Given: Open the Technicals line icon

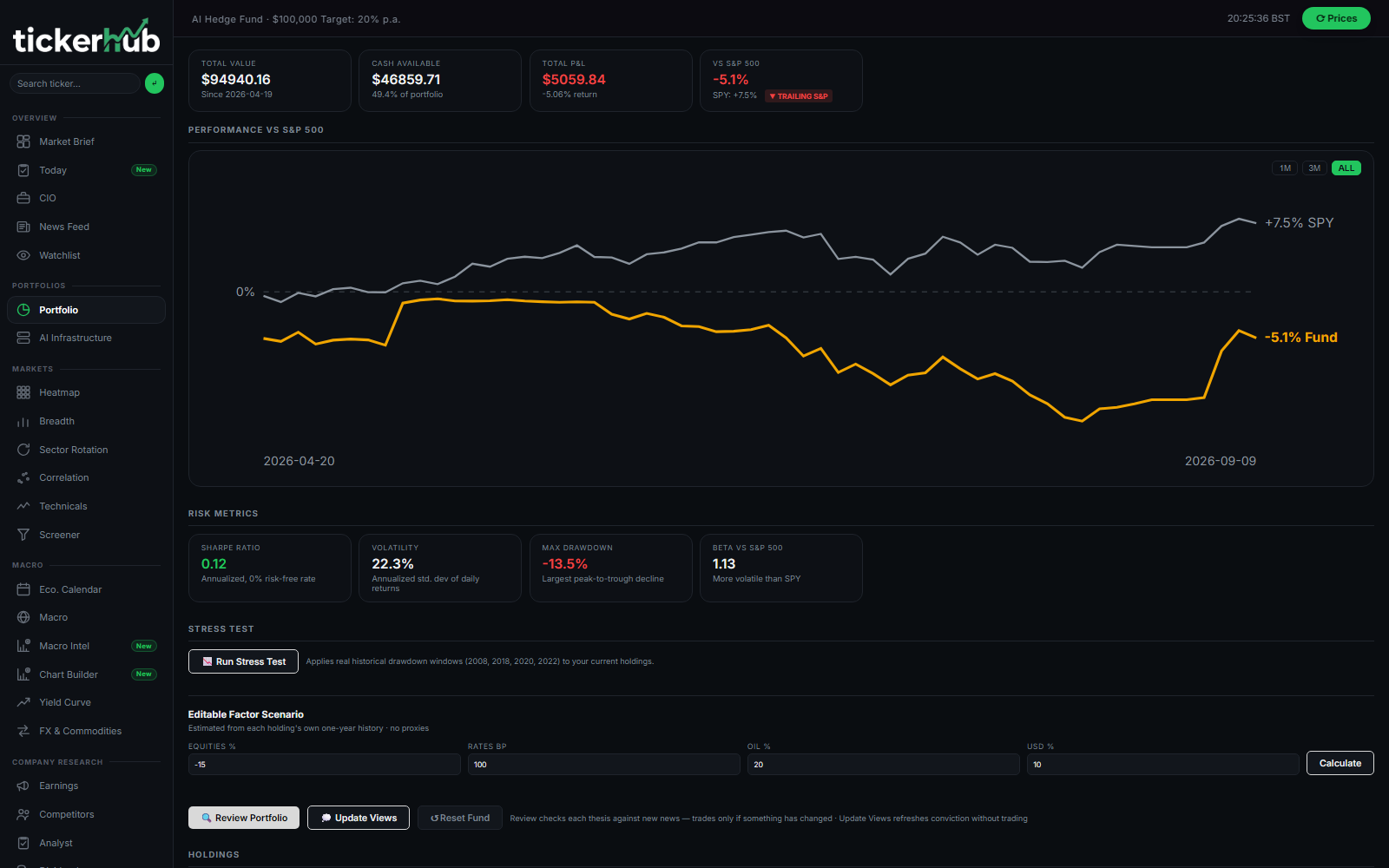Looking at the screenshot, I should 23,506.
